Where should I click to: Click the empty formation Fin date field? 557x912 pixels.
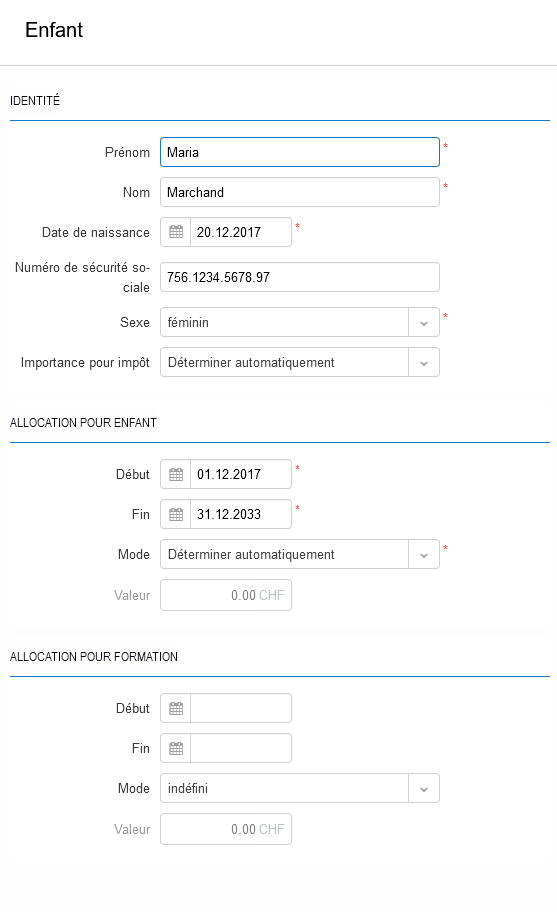coord(241,748)
